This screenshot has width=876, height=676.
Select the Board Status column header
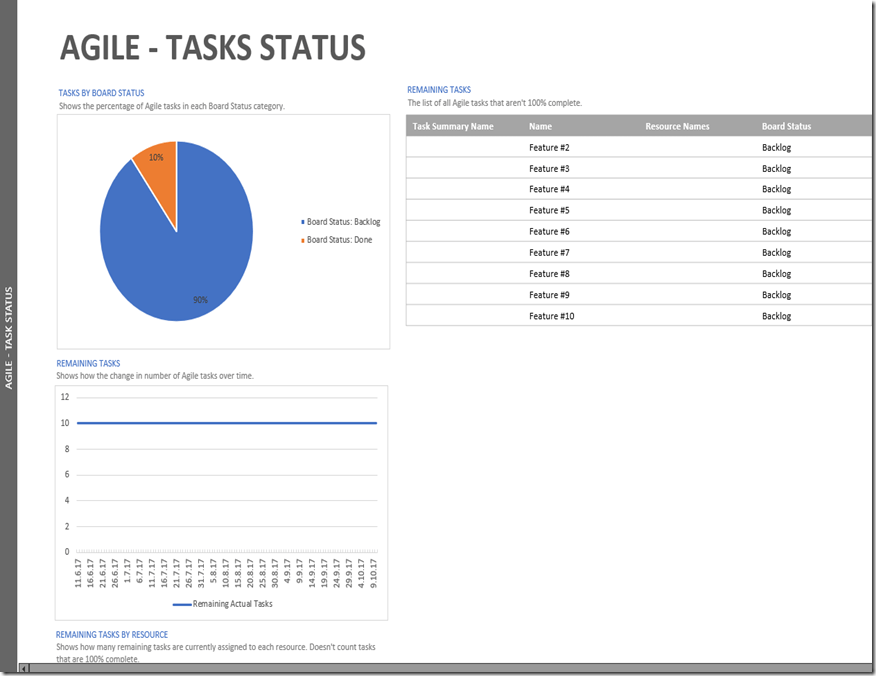786,127
